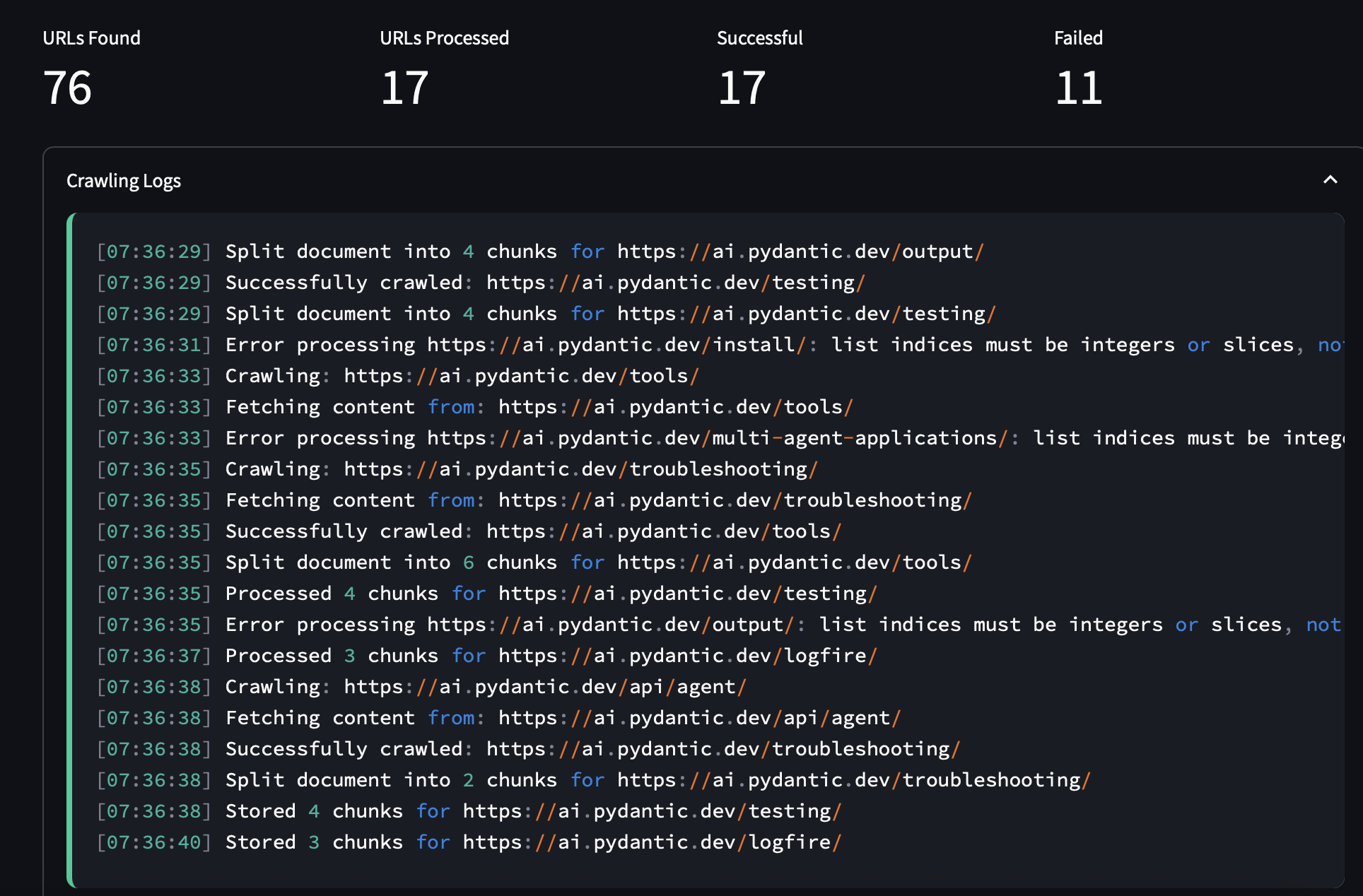The height and width of the screenshot is (896, 1363).
Task: Click the Stored 4 chunks testing log line
Action: [x=469, y=811]
